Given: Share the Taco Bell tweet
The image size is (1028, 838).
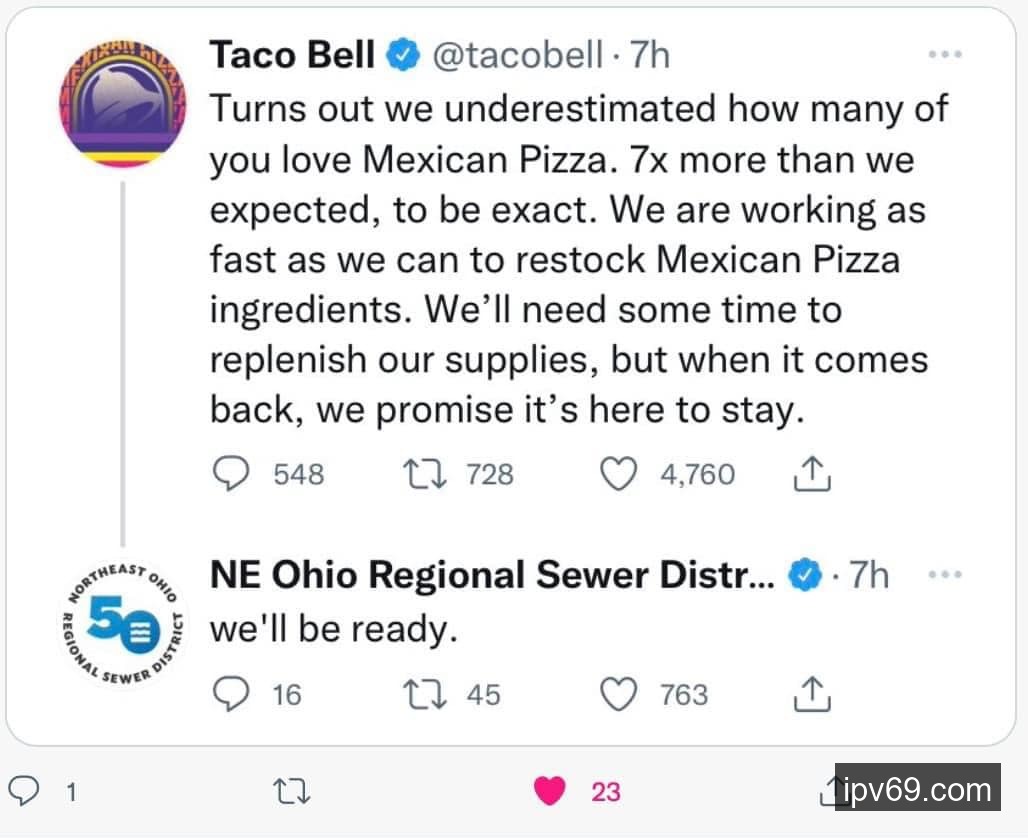Looking at the screenshot, I should [812, 473].
